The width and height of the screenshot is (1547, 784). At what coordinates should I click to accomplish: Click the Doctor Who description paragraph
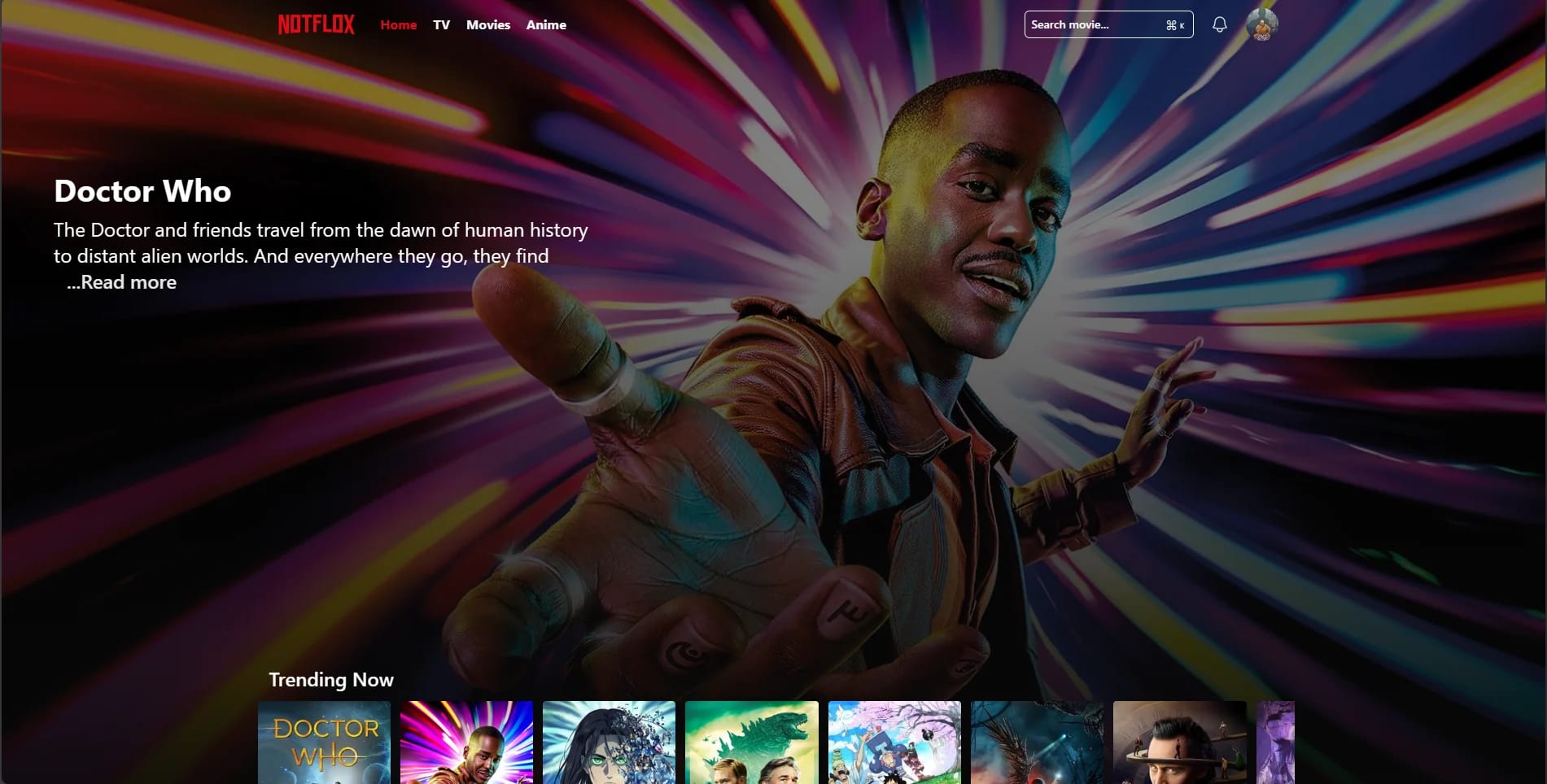(x=321, y=243)
